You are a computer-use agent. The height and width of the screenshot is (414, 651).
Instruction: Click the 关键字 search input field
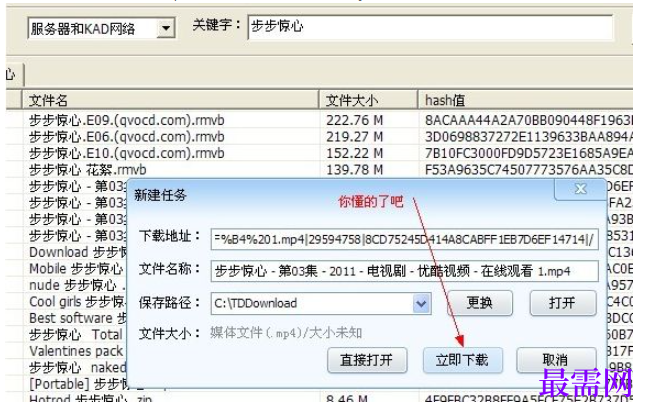coord(430,27)
